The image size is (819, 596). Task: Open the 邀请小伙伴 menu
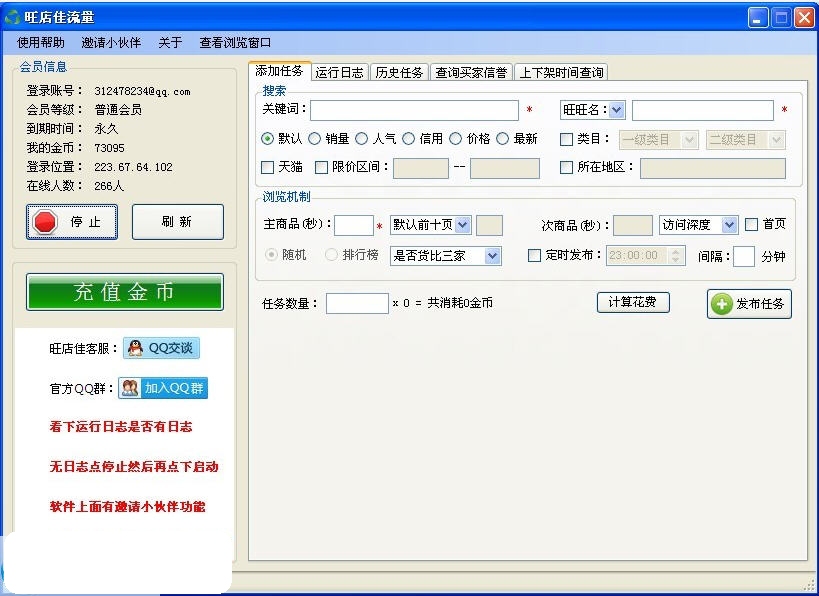pyautogui.click(x=111, y=43)
